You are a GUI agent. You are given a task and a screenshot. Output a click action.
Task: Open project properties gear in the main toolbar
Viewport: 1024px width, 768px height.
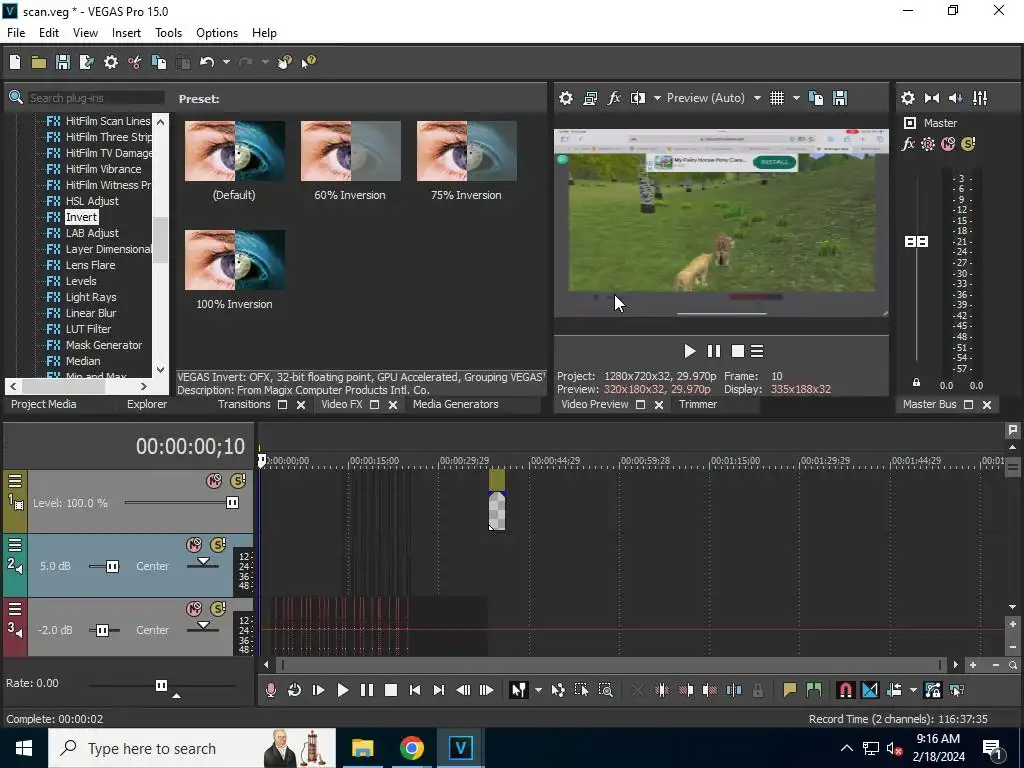[x=111, y=62]
